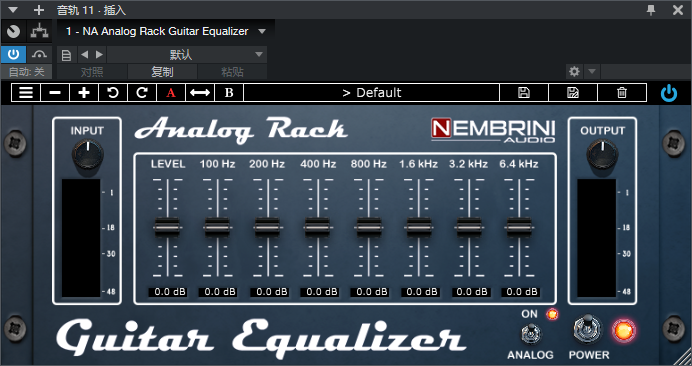
Task: Toggle the automation read curve icon
Action: (40, 54)
